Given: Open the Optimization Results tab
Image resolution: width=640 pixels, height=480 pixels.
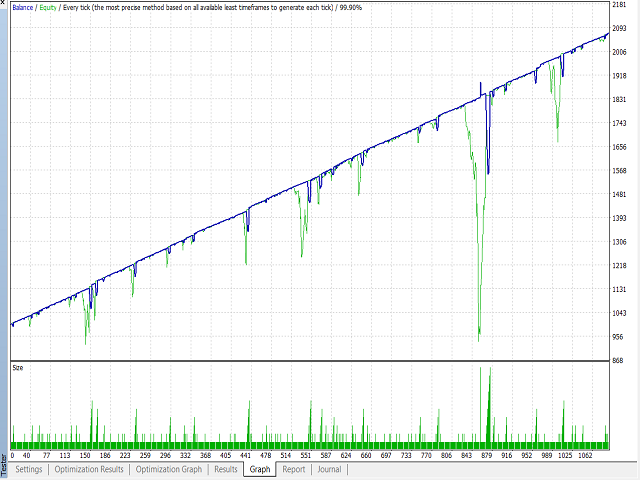Looking at the screenshot, I should (x=89, y=469).
